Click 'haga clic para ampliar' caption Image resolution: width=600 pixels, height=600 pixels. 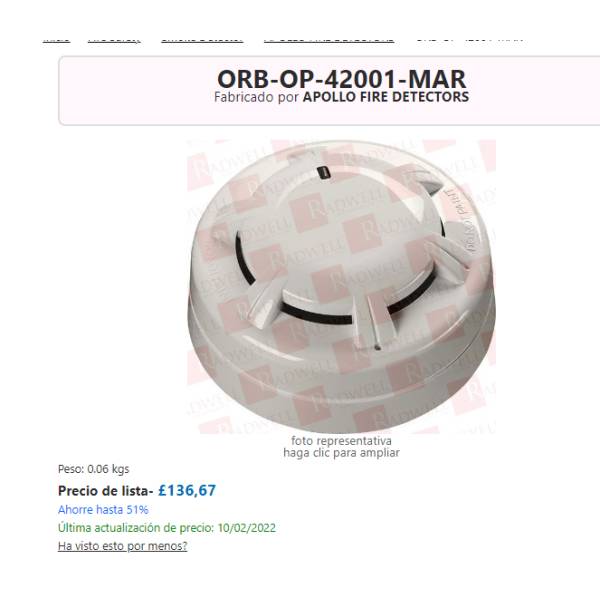coord(341,453)
